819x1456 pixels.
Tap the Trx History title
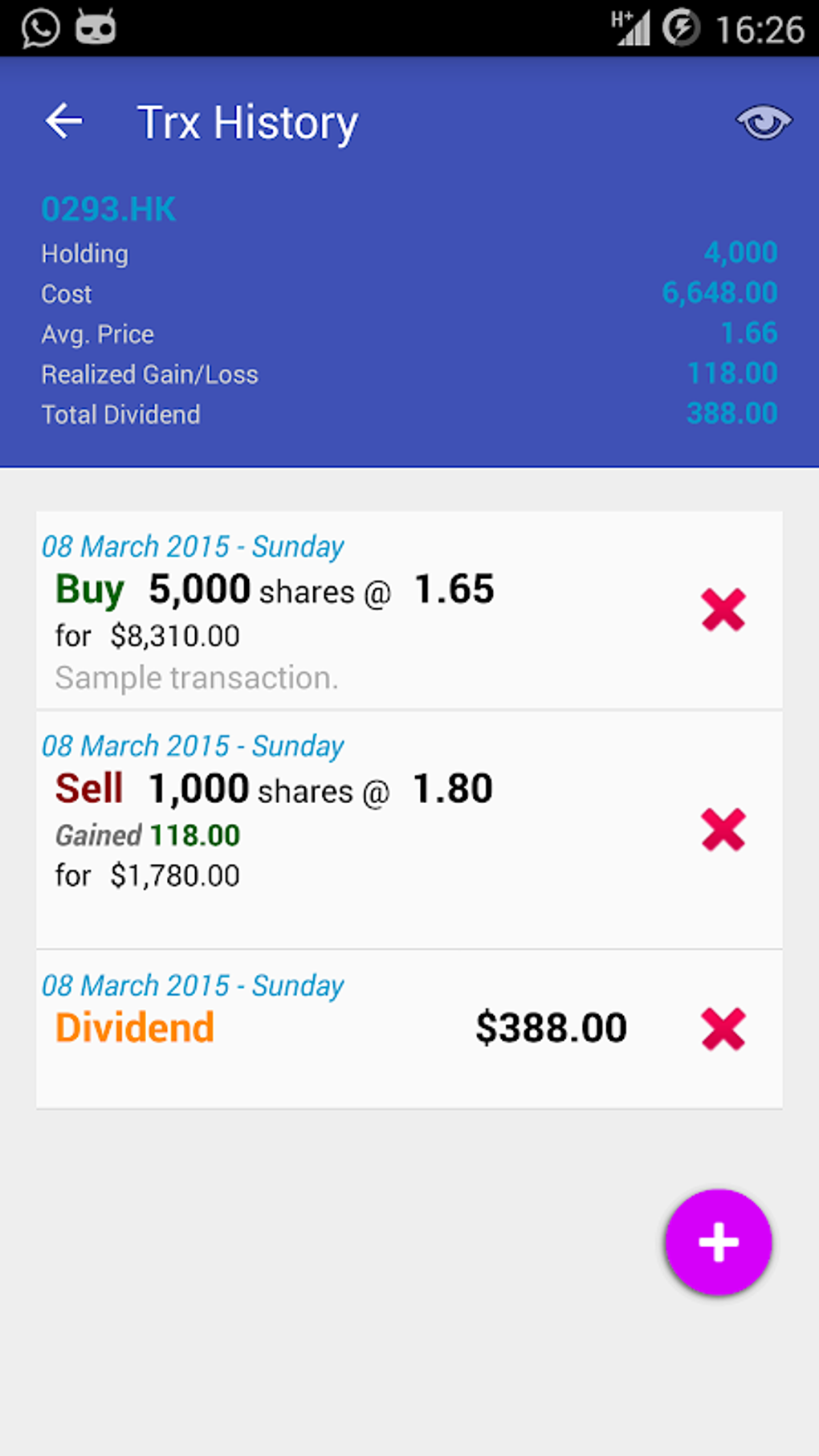(247, 123)
